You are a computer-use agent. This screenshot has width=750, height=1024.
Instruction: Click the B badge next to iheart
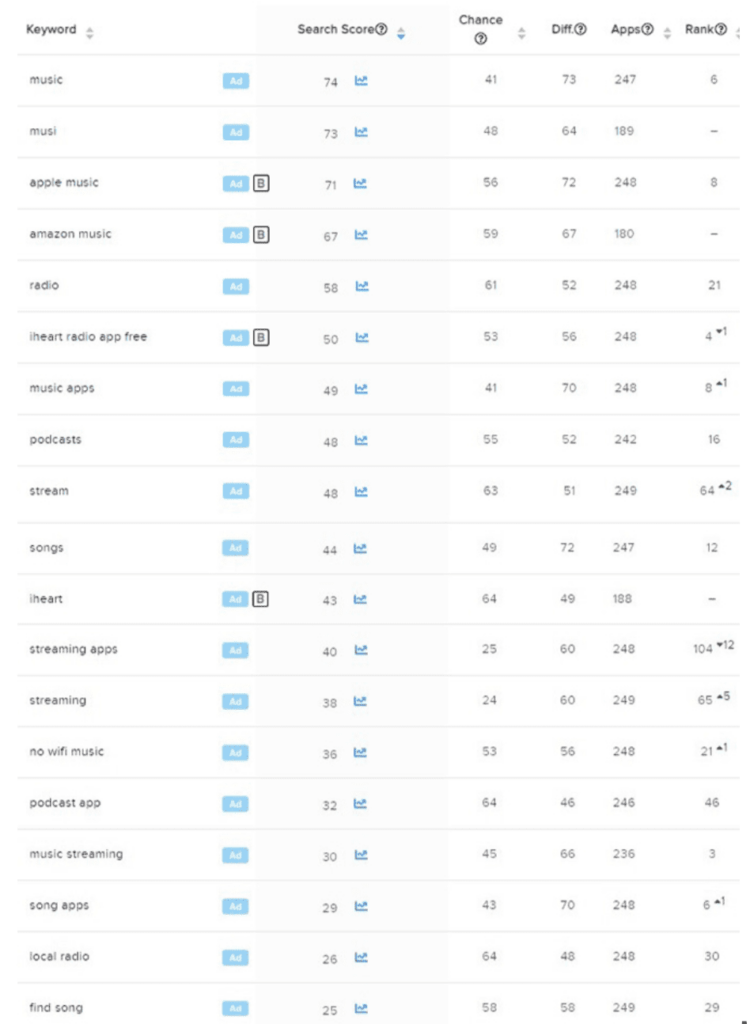[260, 599]
